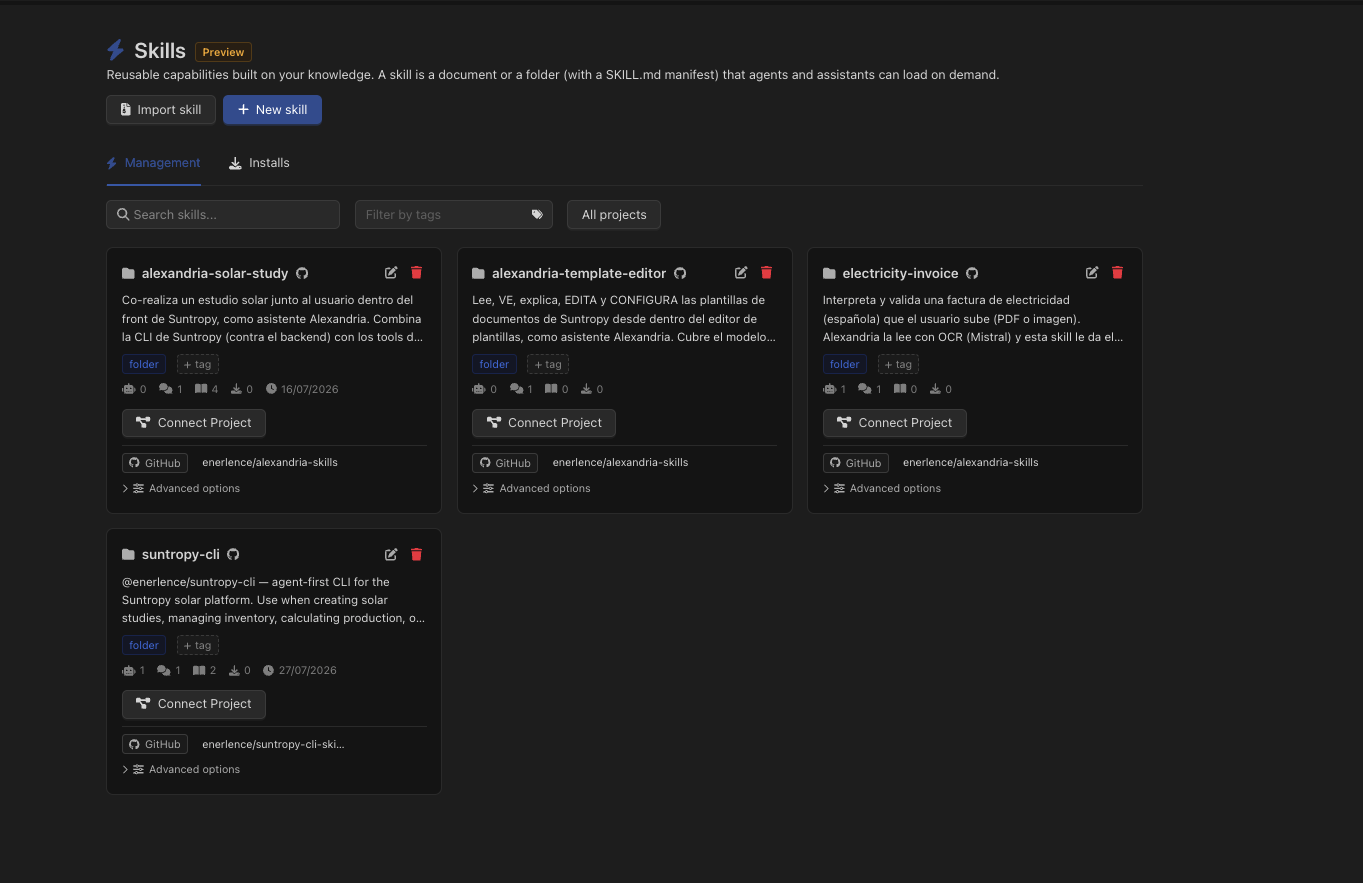Click the Preview badge next to Skills

223,52
